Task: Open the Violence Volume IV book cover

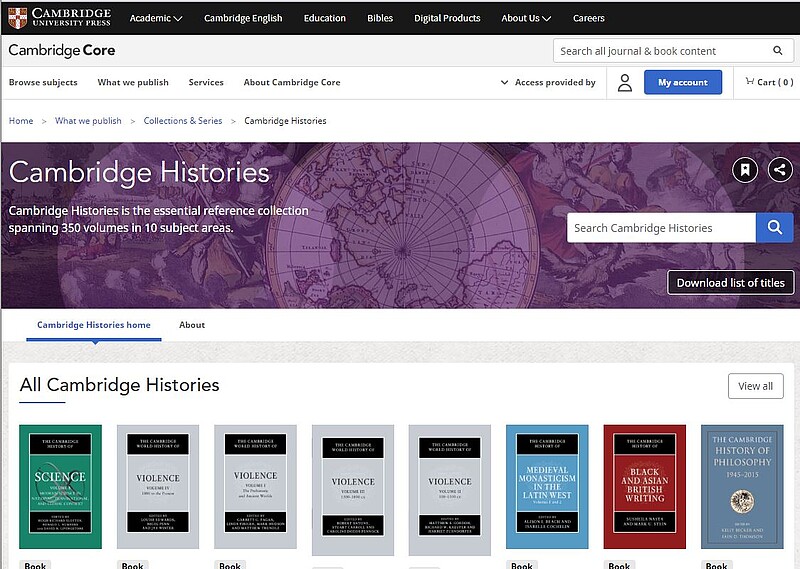Action: [x=158, y=487]
